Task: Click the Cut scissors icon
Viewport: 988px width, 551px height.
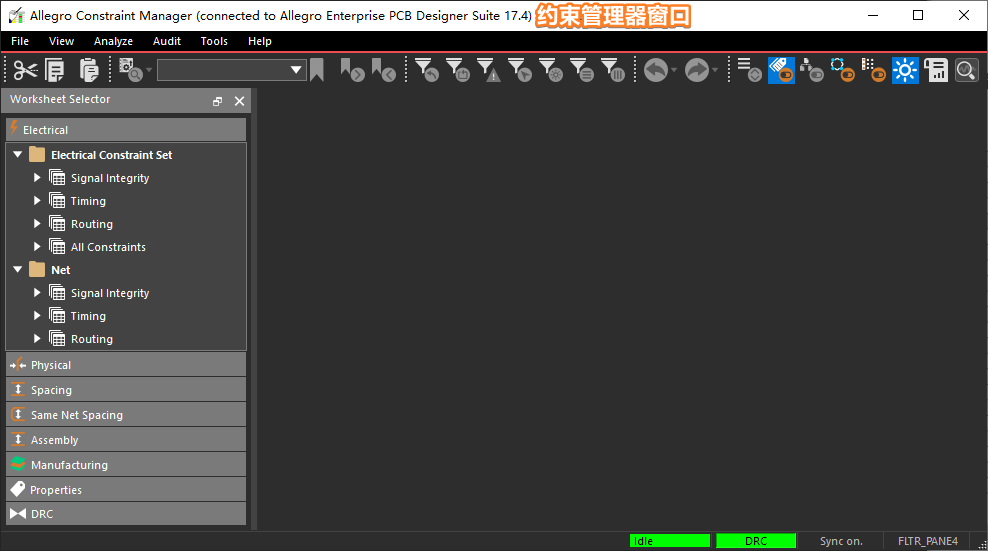Action: tap(25, 70)
